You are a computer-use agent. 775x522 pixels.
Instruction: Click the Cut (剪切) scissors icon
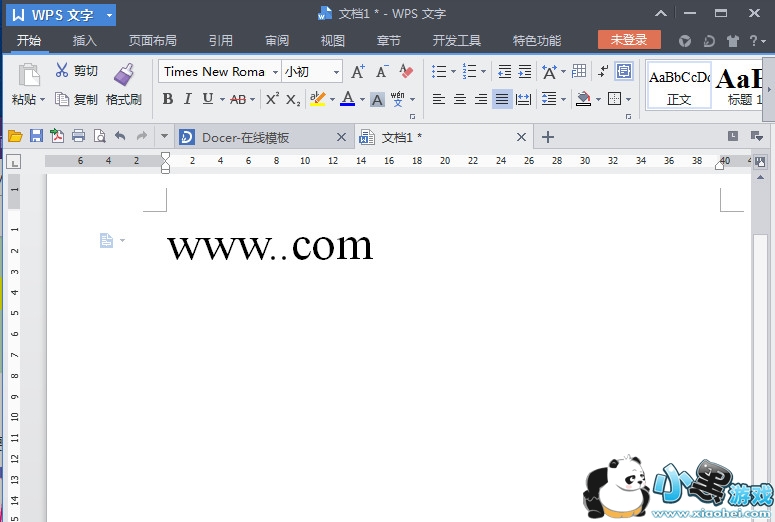click(x=62, y=70)
